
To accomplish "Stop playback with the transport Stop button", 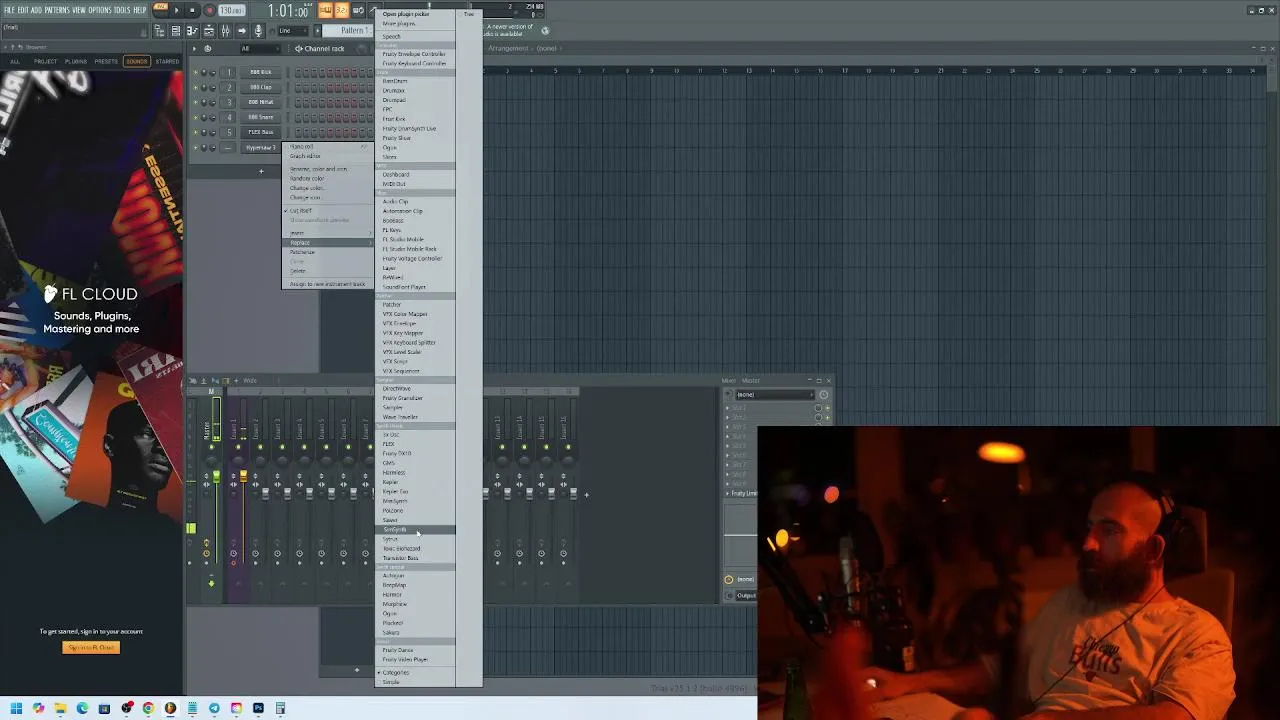I will [x=192, y=10].
